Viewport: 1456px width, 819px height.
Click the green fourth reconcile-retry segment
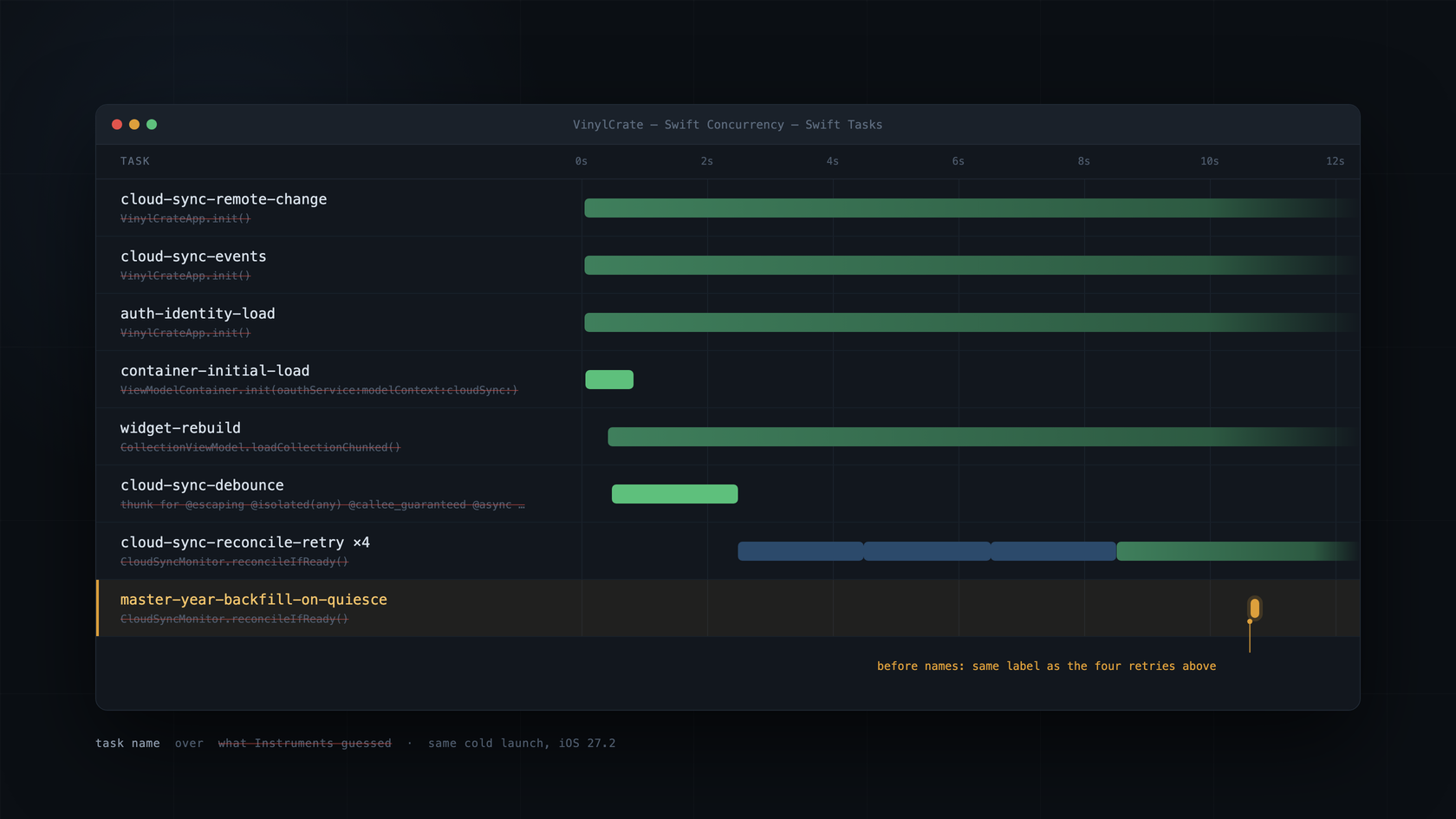pos(1238,551)
